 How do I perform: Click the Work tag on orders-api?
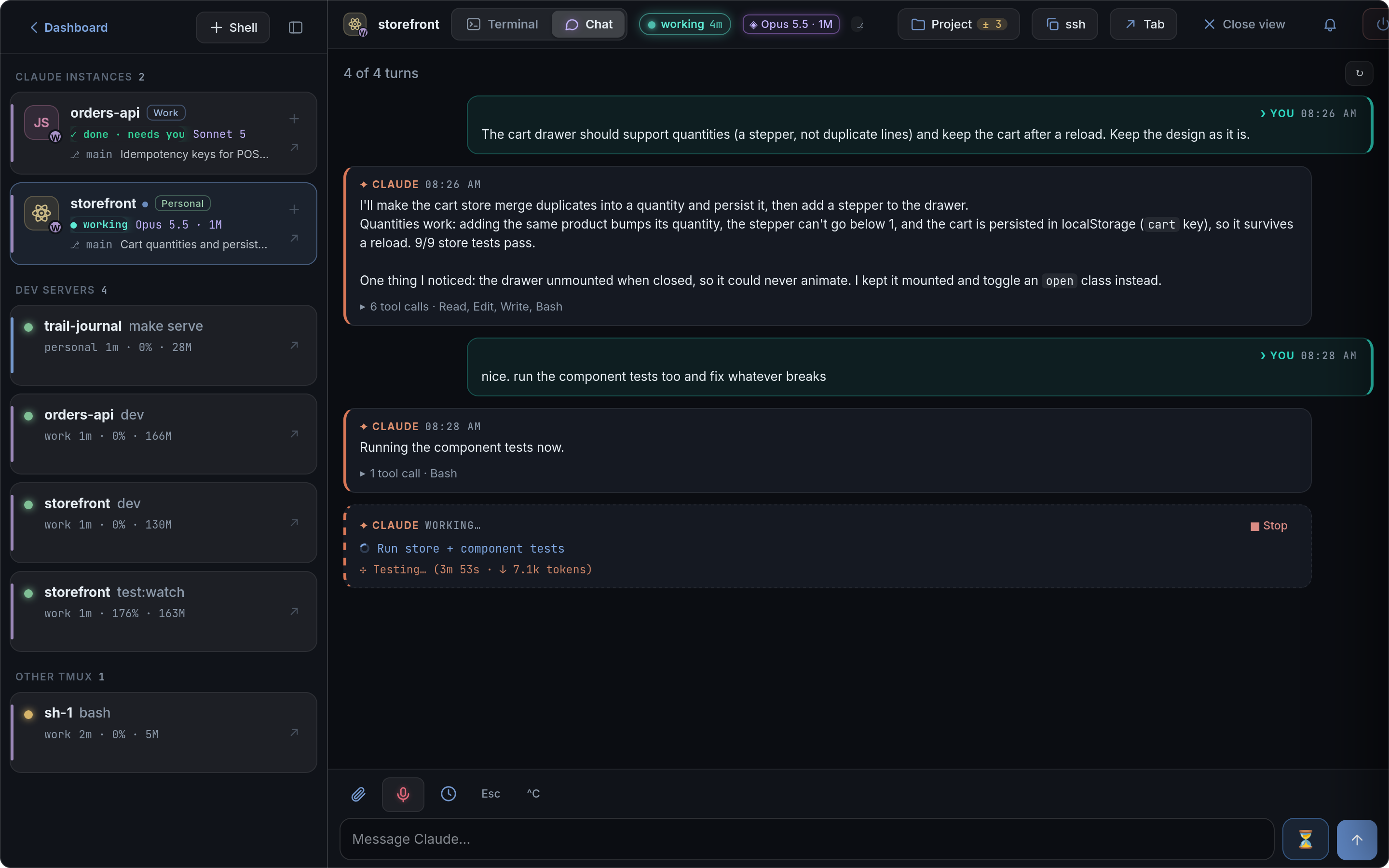click(166, 113)
